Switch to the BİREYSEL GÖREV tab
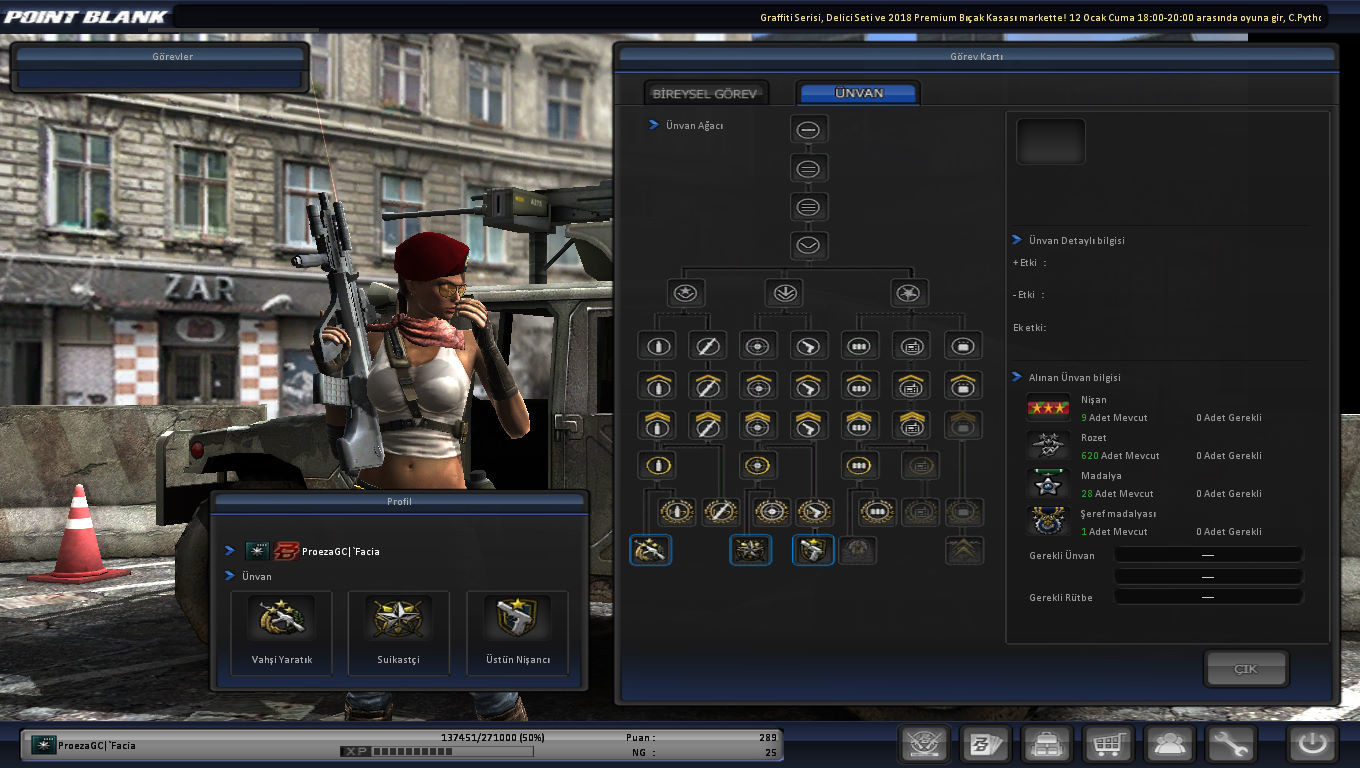The height and width of the screenshot is (768, 1360). 707,93
